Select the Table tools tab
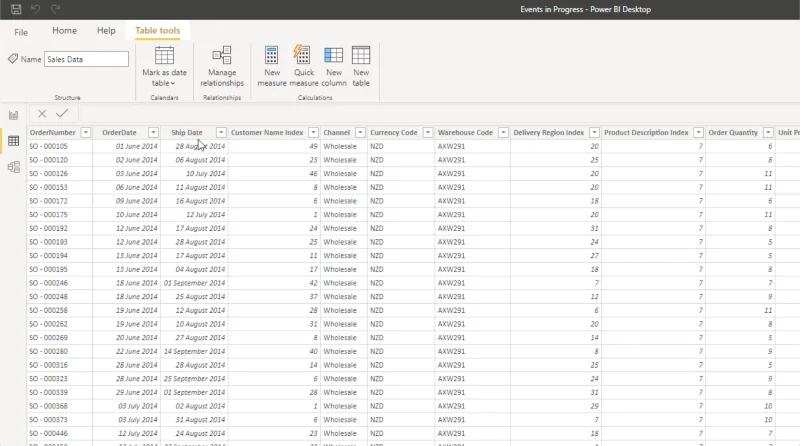 click(157, 31)
